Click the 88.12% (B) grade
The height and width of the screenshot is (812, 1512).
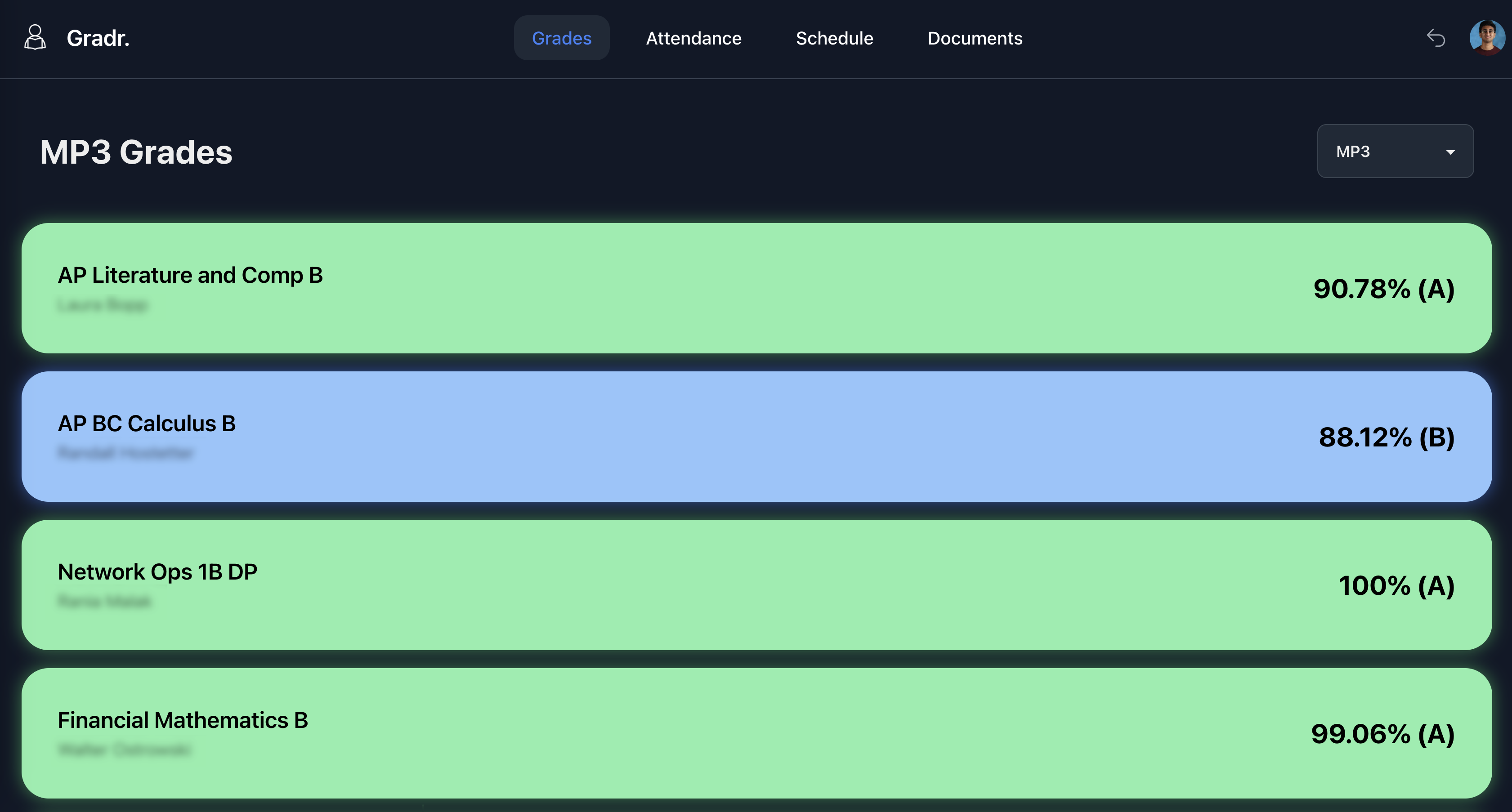point(1387,437)
